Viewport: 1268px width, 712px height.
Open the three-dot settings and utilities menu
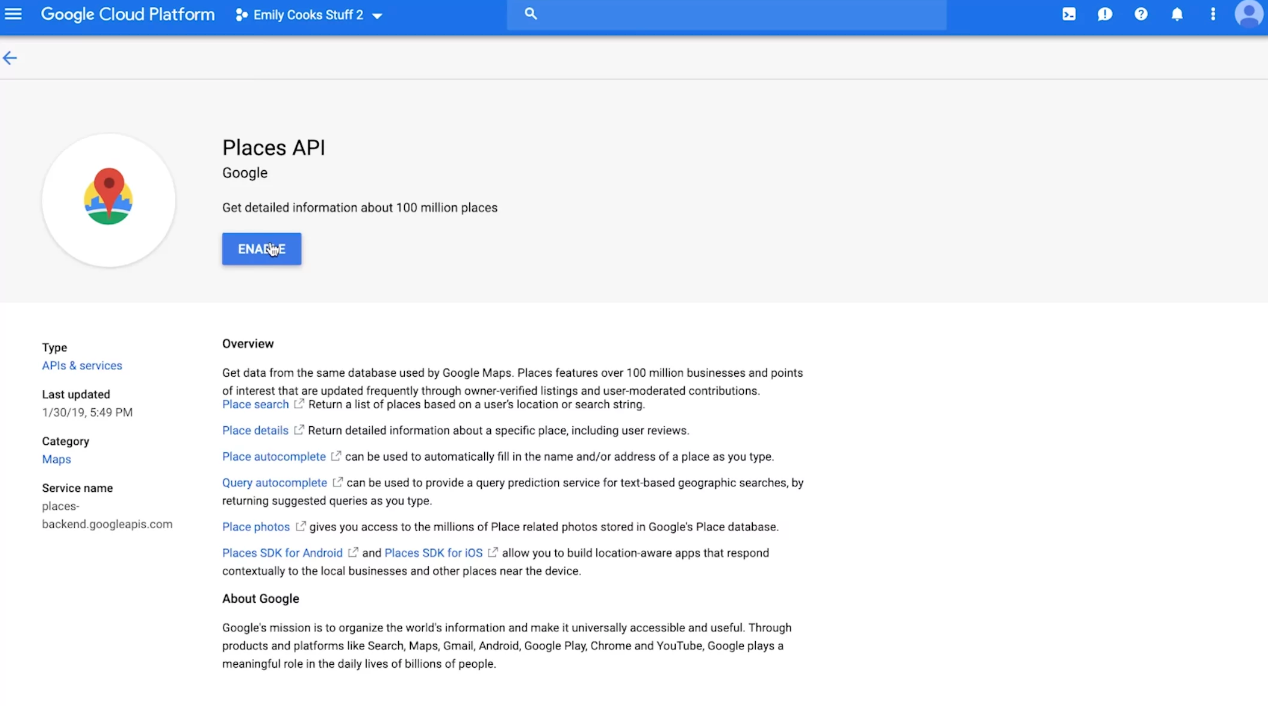(1213, 15)
